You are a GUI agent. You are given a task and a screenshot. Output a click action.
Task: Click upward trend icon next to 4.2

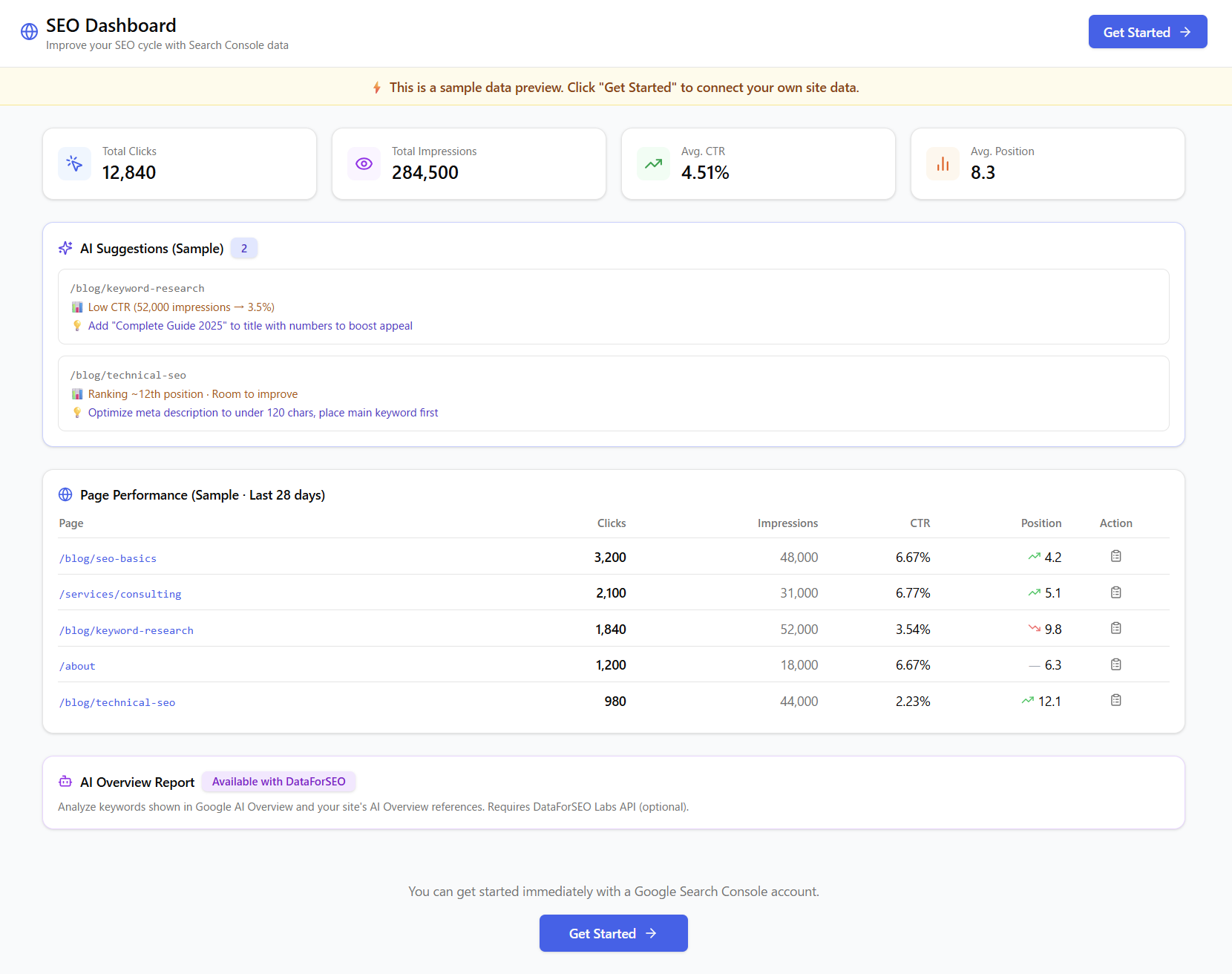pos(1034,557)
